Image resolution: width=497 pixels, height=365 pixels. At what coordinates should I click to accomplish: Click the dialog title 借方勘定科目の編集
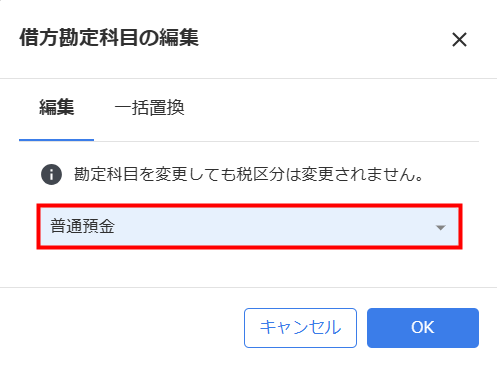[109, 37]
